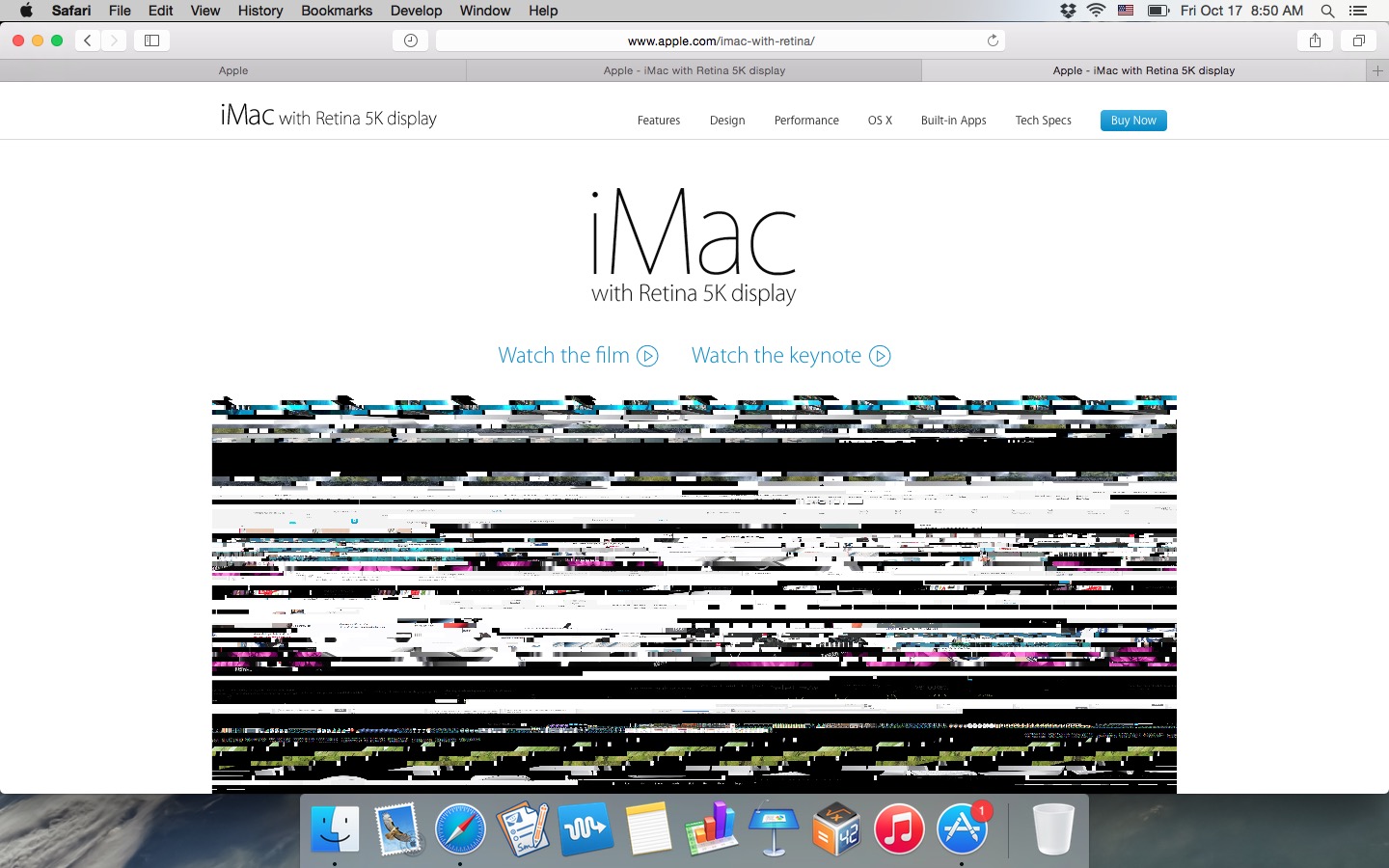
Task: Open the history clock button in the toolbar
Action: [x=410, y=41]
